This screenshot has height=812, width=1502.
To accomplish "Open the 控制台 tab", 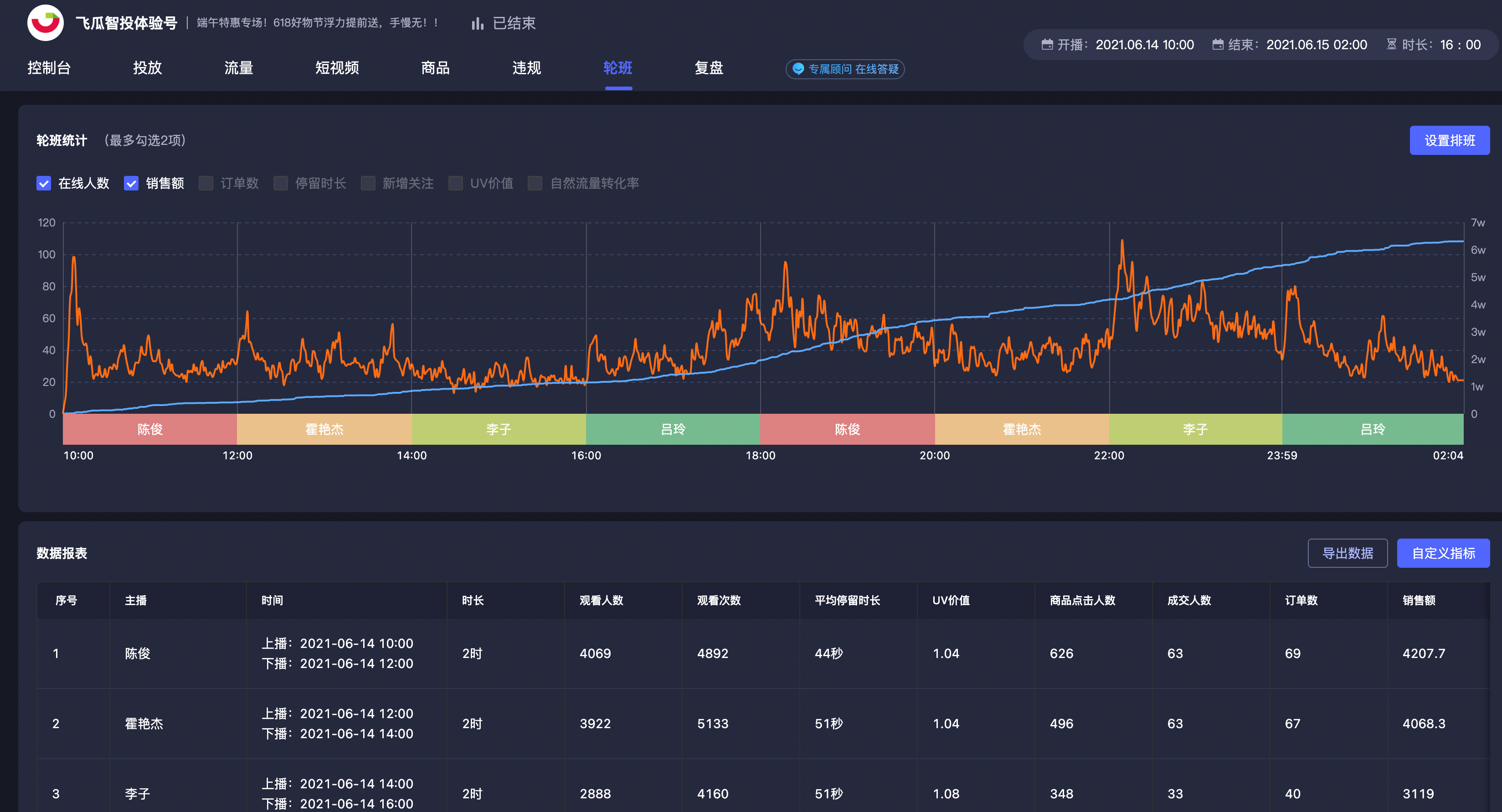I will (49, 68).
